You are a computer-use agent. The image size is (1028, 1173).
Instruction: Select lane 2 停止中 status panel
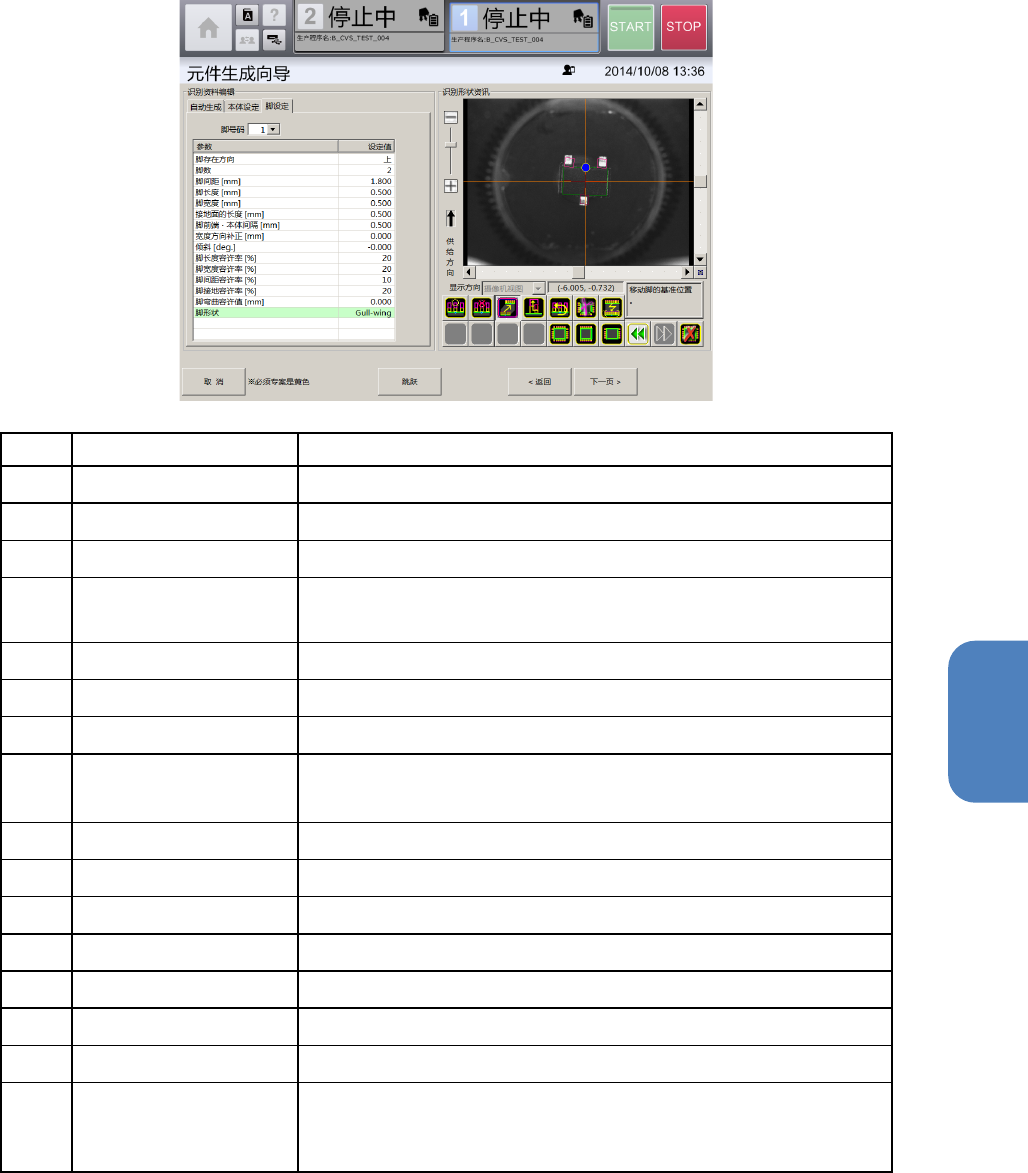pyautogui.click(x=369, y=26)
